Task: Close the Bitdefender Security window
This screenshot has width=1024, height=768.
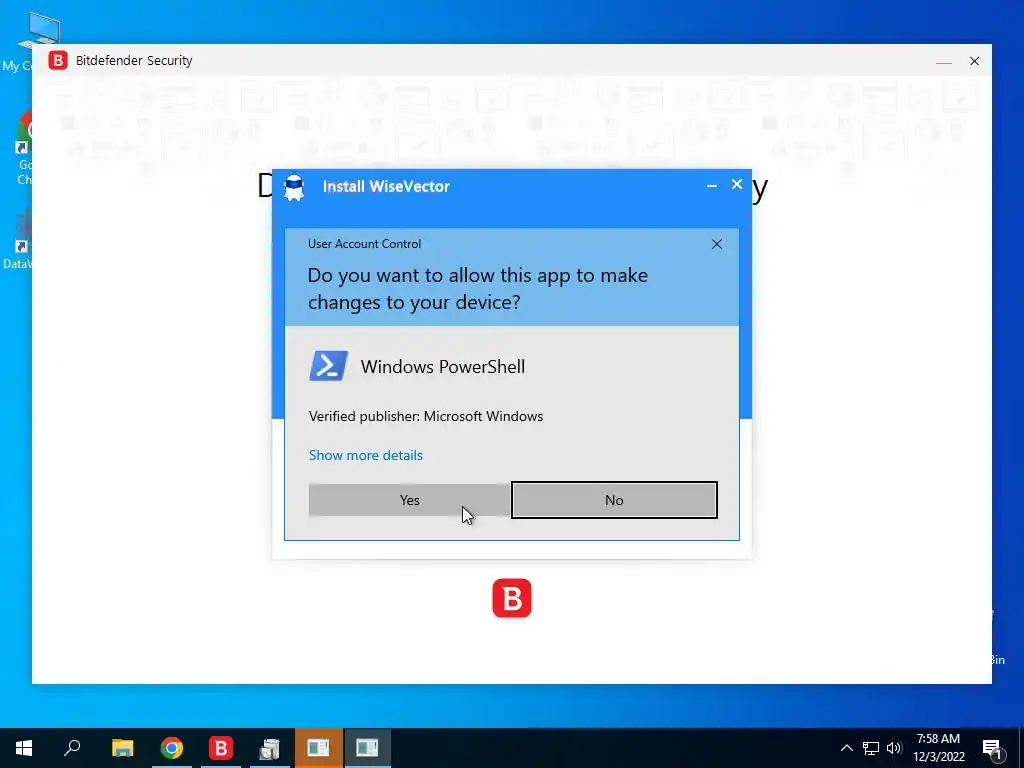Action: pyautogui.click(x=974, y=61)
